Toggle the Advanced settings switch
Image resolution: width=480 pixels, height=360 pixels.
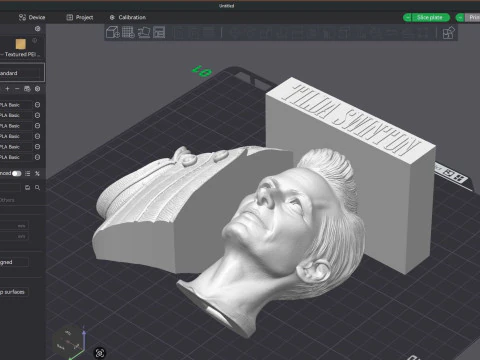click(x=17, y=173)
